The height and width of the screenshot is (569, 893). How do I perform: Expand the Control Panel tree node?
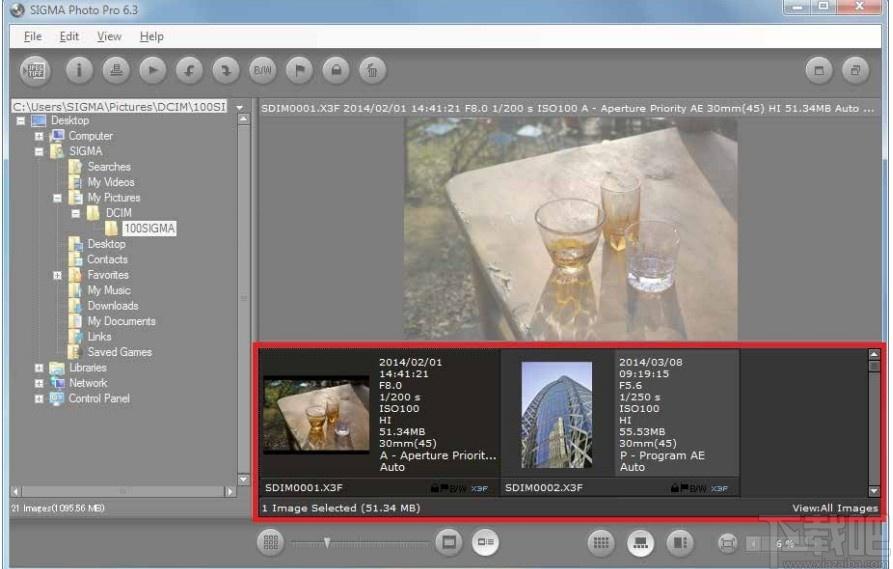point(39,399)
